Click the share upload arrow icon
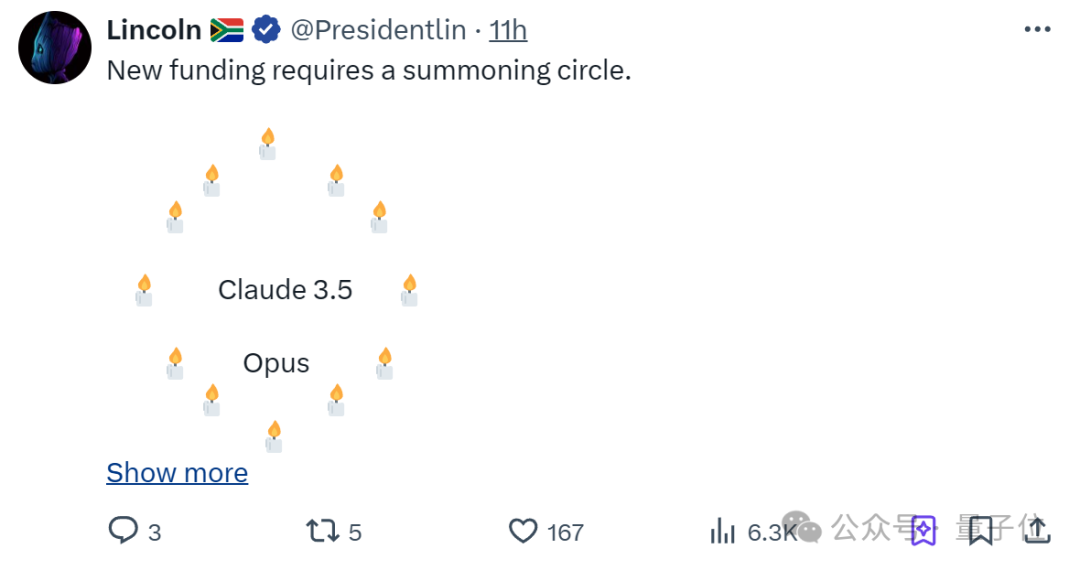 (x=1037, y=530)
